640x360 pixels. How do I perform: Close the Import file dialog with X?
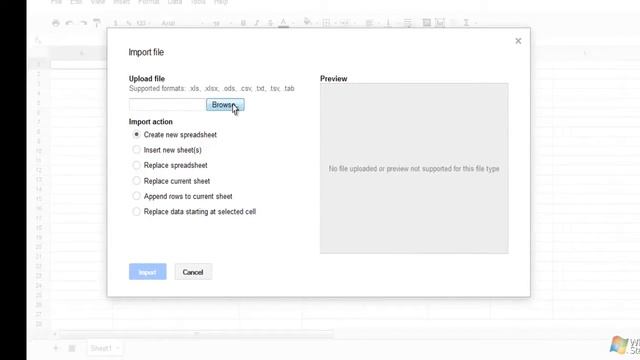coord(518,41)
